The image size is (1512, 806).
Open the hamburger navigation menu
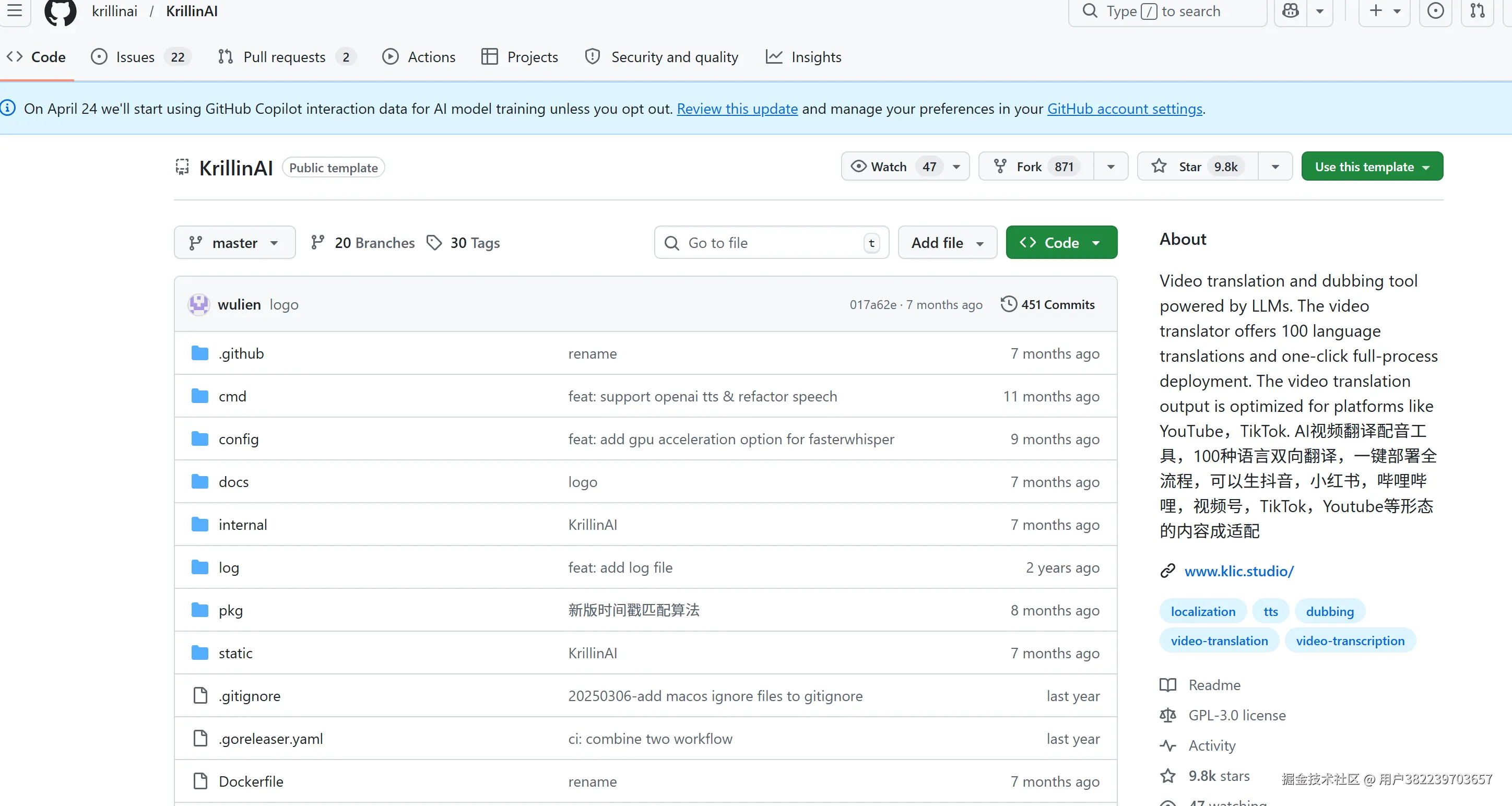pos(15,10)
